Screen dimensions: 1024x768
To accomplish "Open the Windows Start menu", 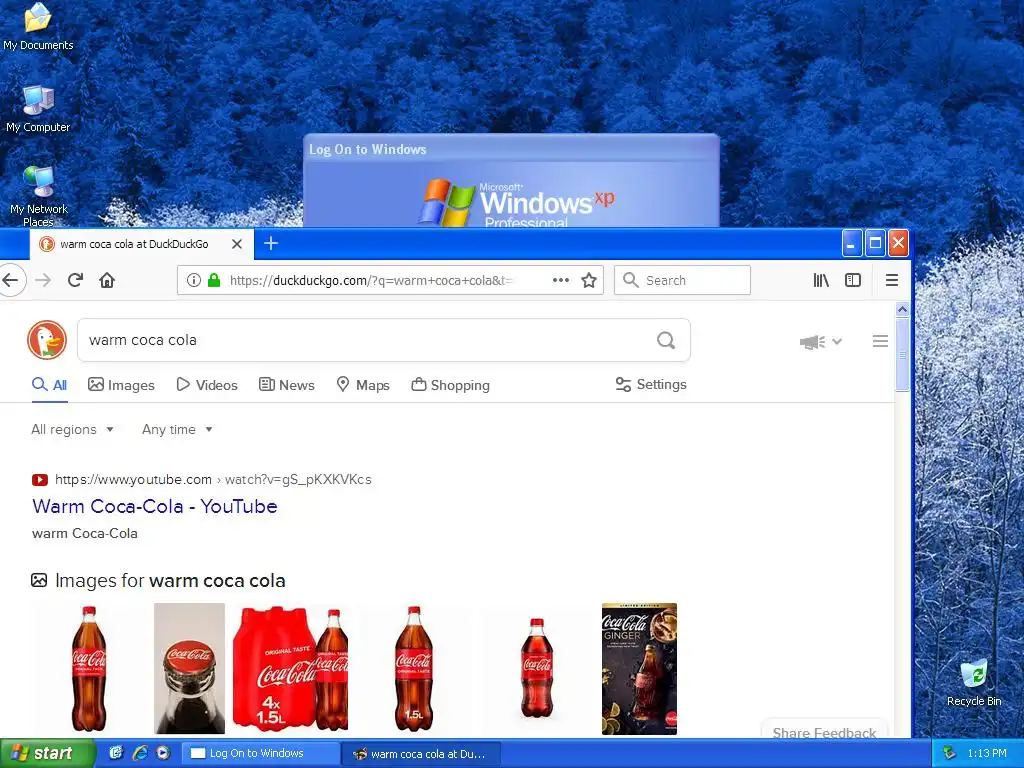I will tap(48, 753).
